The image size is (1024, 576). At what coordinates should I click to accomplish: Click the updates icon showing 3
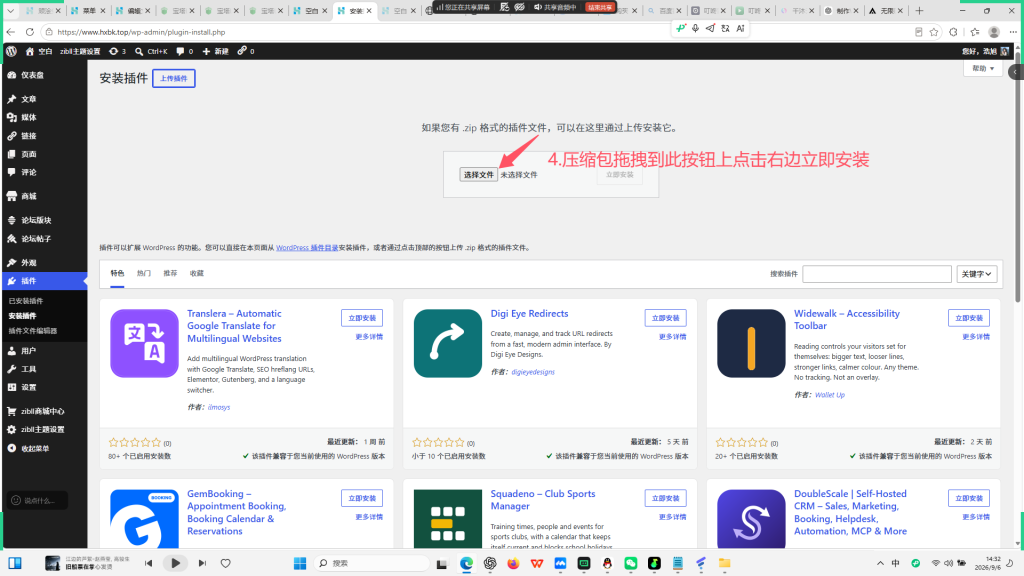point(118,51)
